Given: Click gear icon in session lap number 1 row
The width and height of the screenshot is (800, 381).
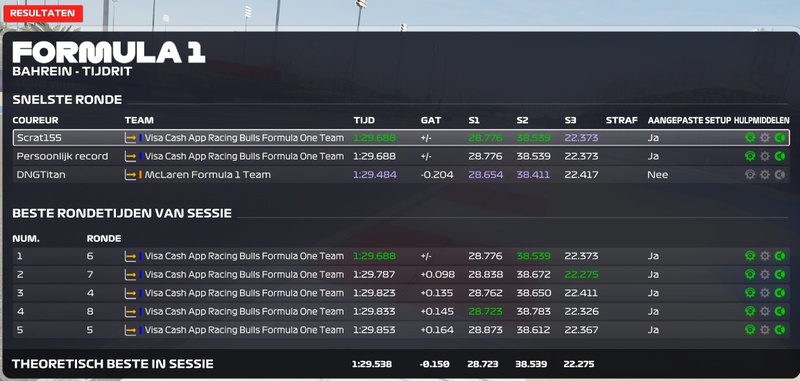Looking at the screenshot, I should (x=765, y=256).
